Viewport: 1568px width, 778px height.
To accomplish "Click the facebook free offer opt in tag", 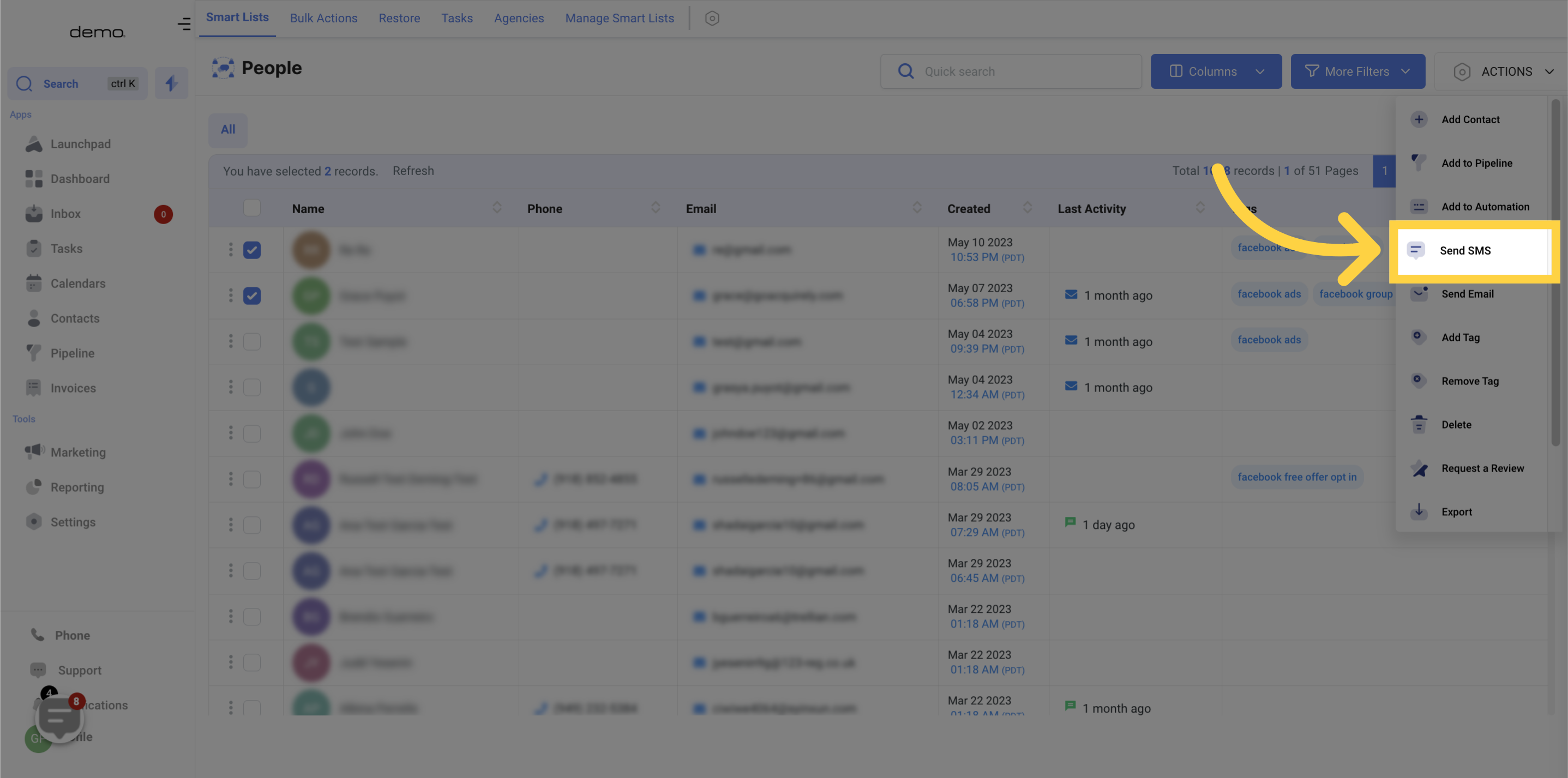I will coord(1296,477).
